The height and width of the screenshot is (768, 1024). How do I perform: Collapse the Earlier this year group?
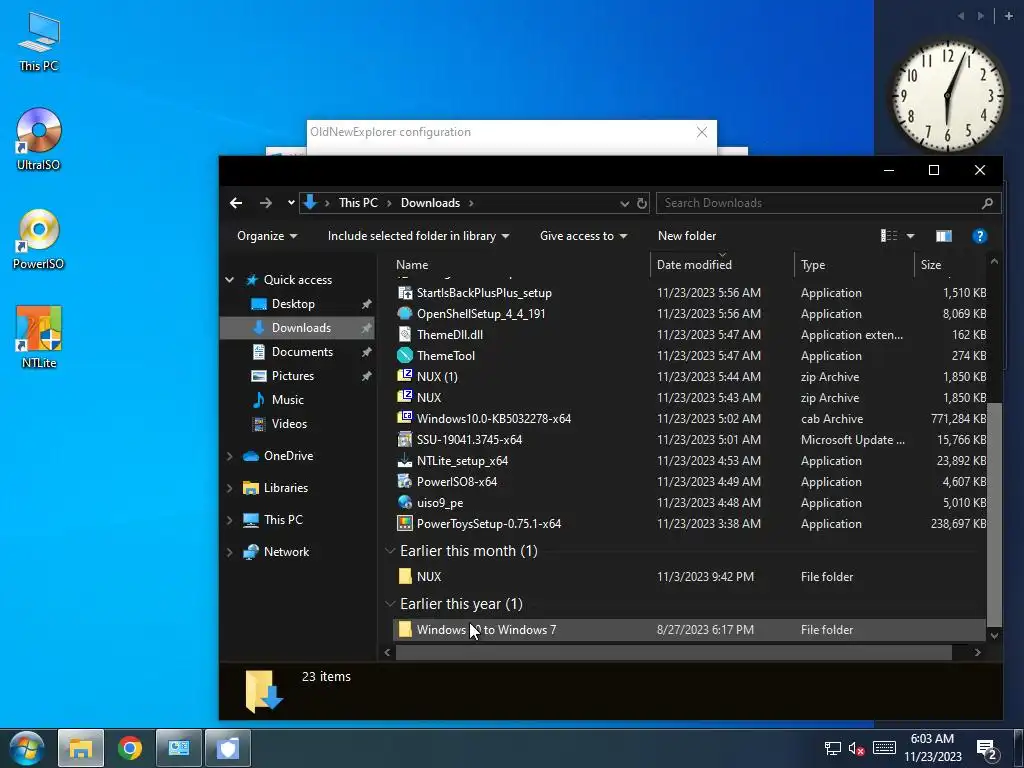coord(390,604)
